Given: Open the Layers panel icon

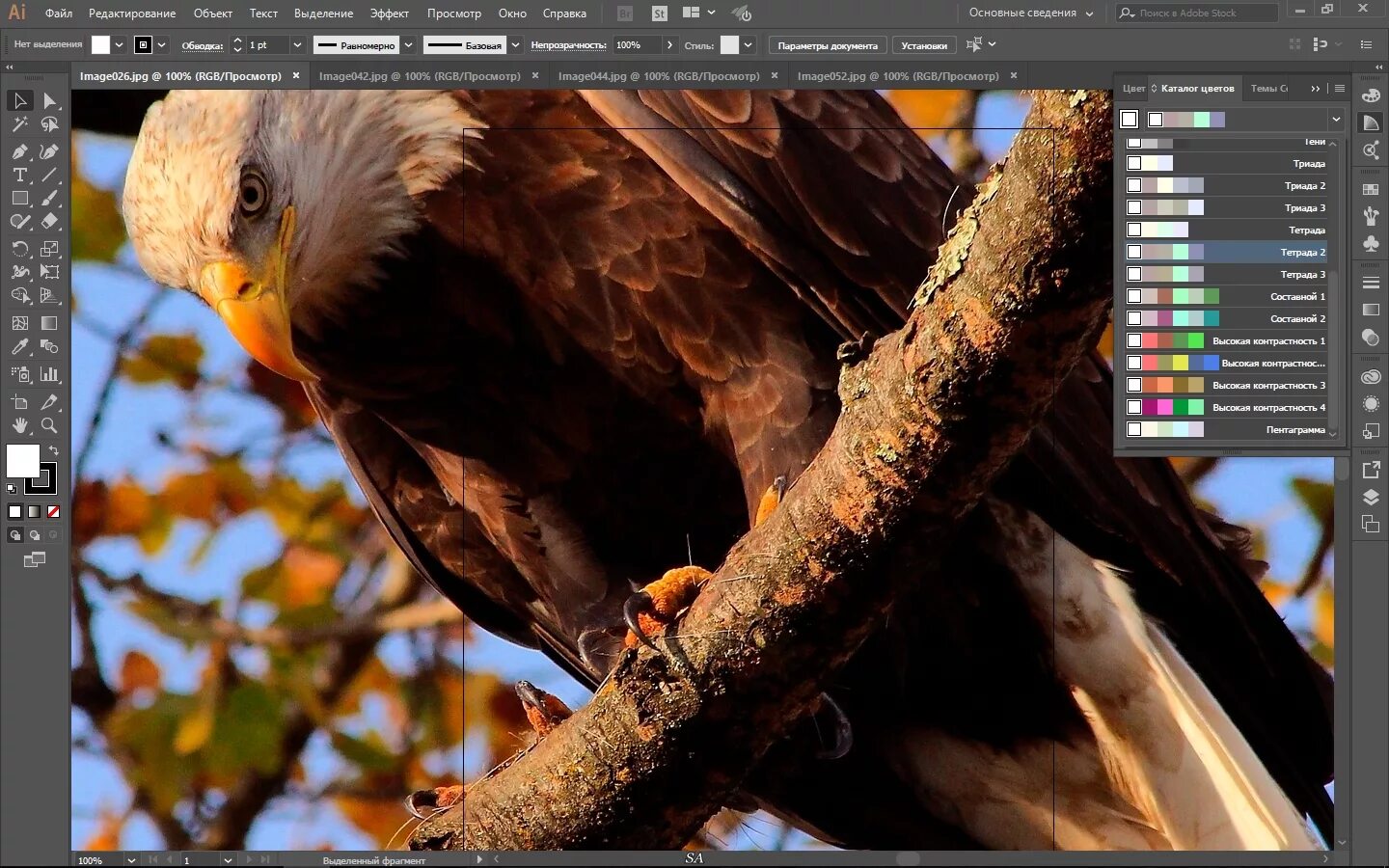Looking at the screenshot, I should click(x=1371, y=496).
